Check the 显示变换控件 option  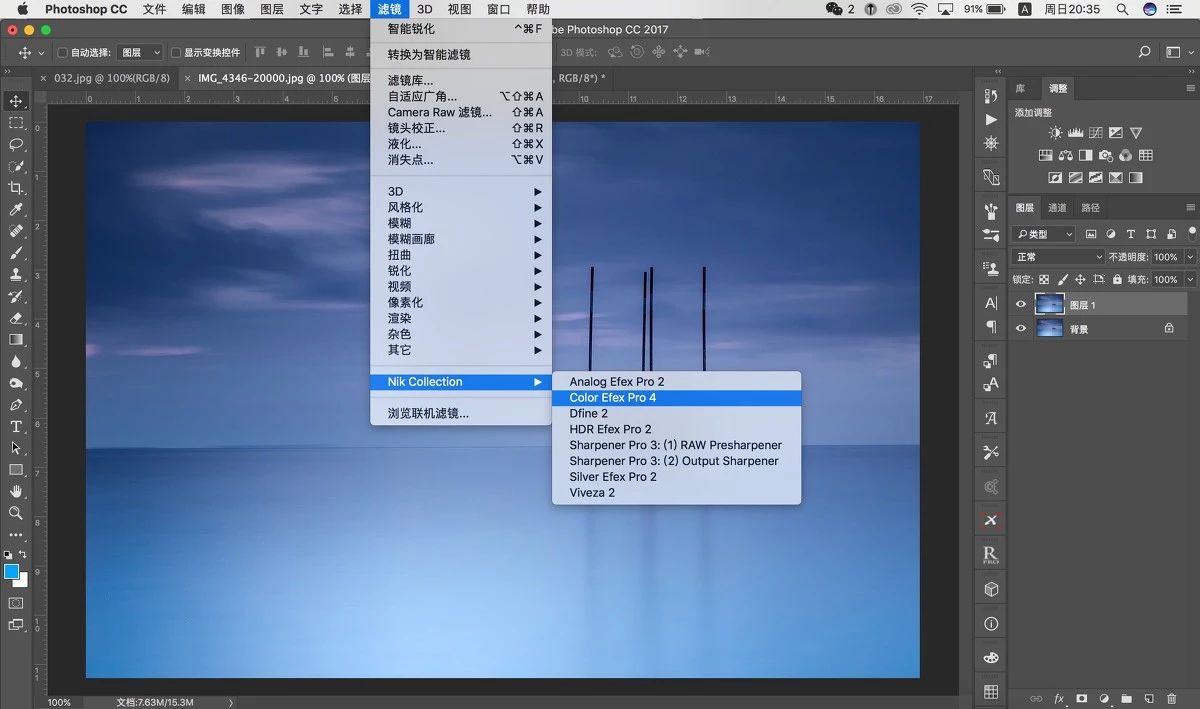[x=176, y=53]
